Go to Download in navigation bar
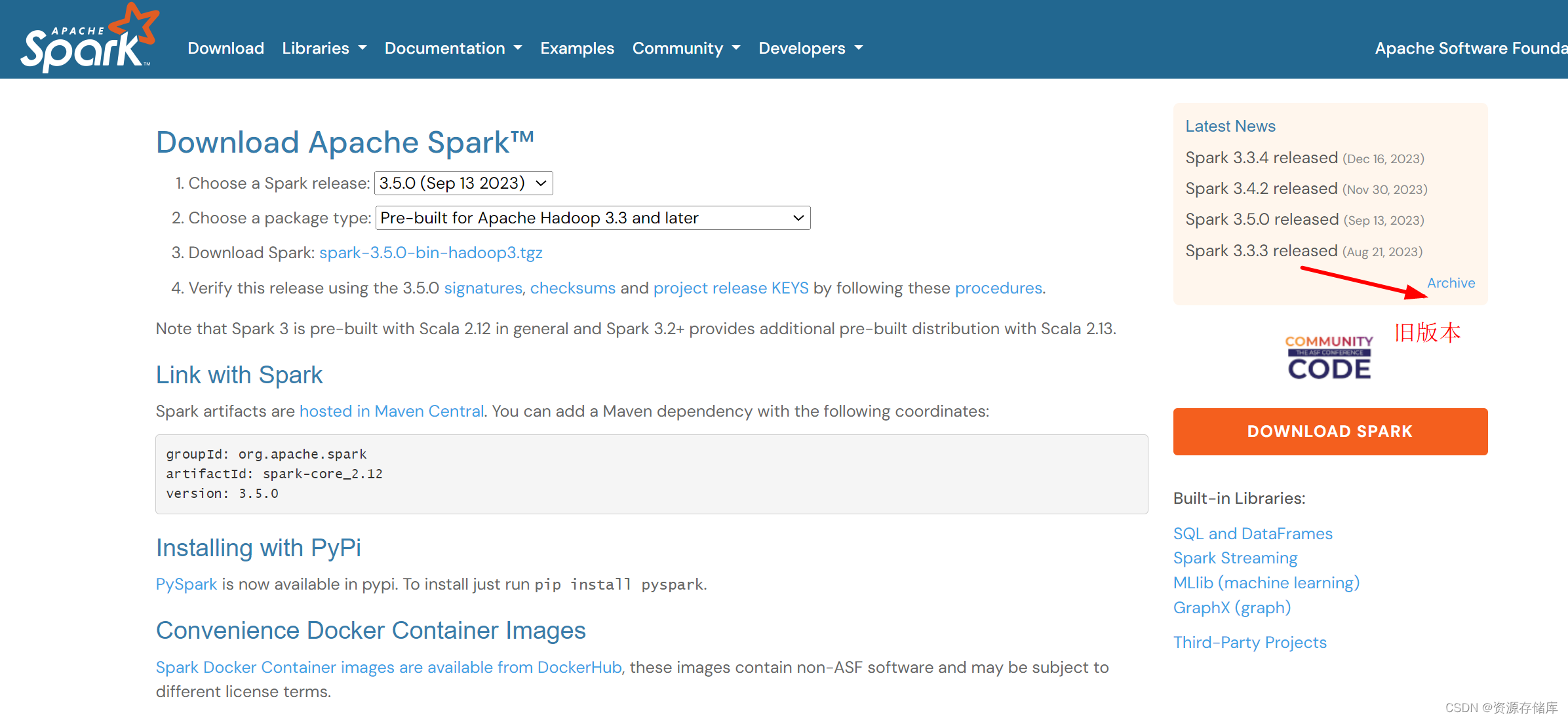The width and height of the screenshot is (1568, 720). (225, 48)
